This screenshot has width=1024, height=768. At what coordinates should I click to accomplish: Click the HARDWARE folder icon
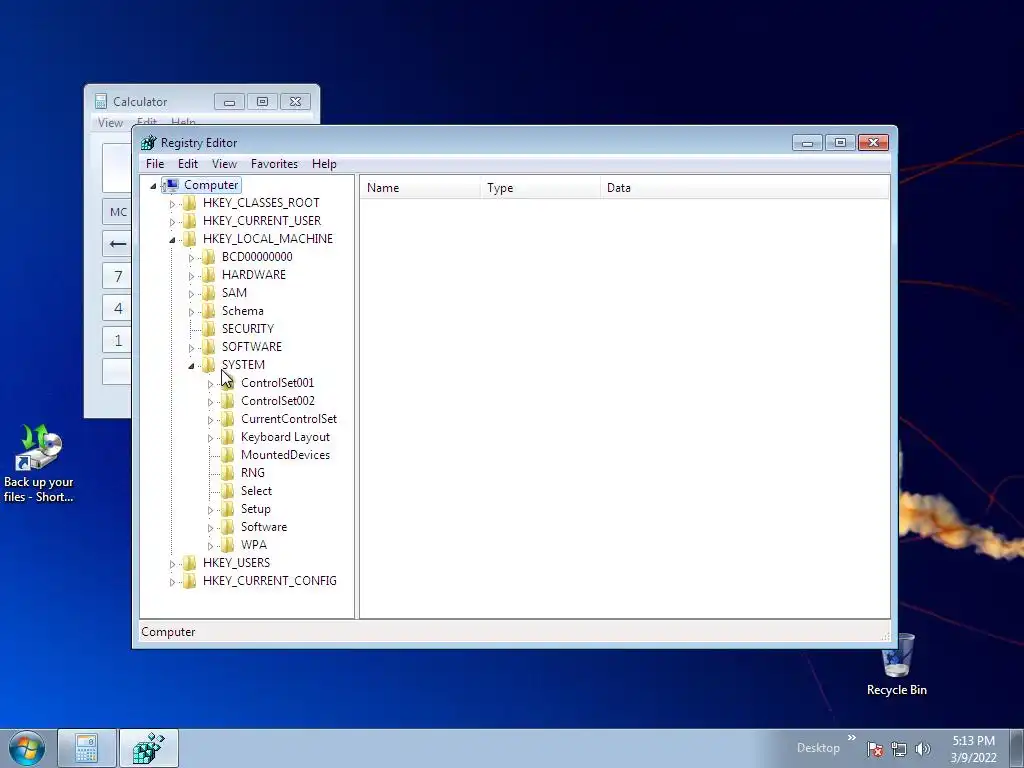click(x=208, y=275)
